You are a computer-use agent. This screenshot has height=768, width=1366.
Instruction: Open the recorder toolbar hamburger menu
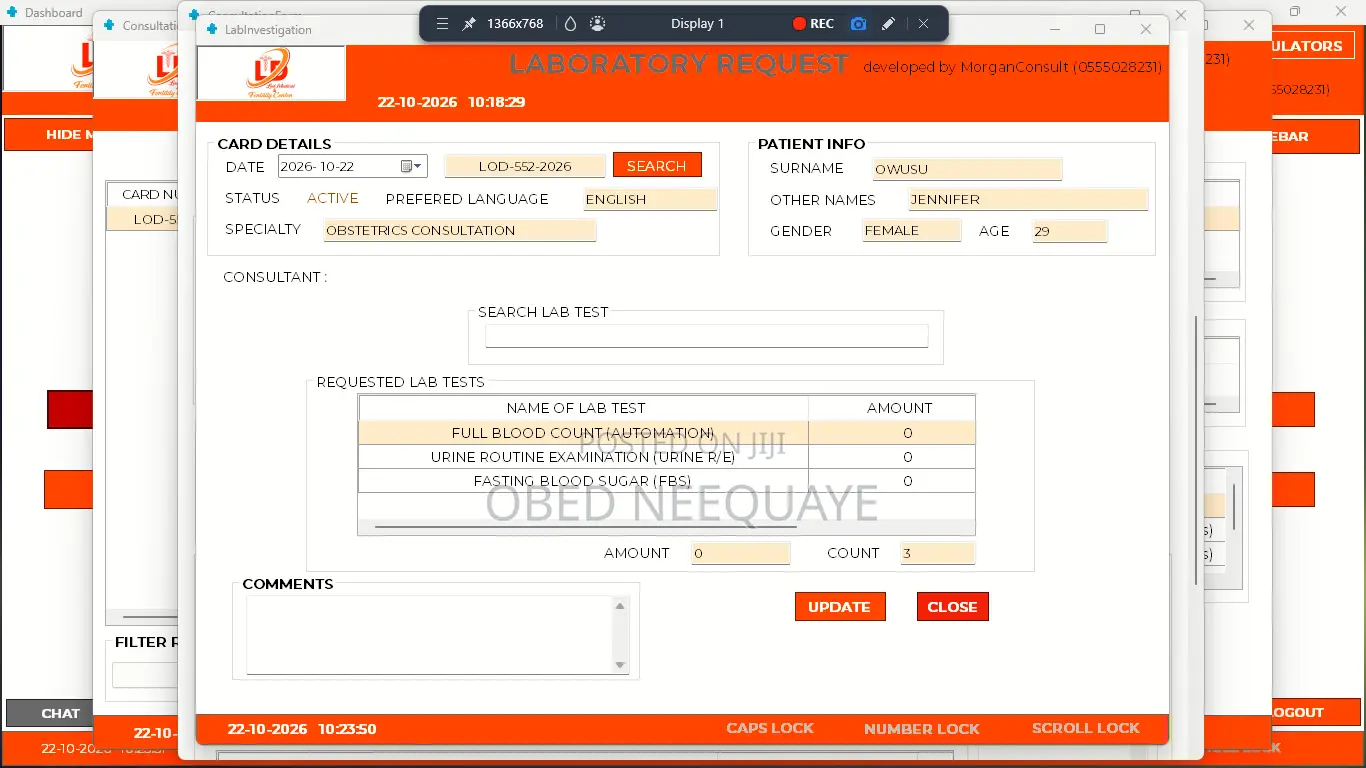(x=442, y=24)
